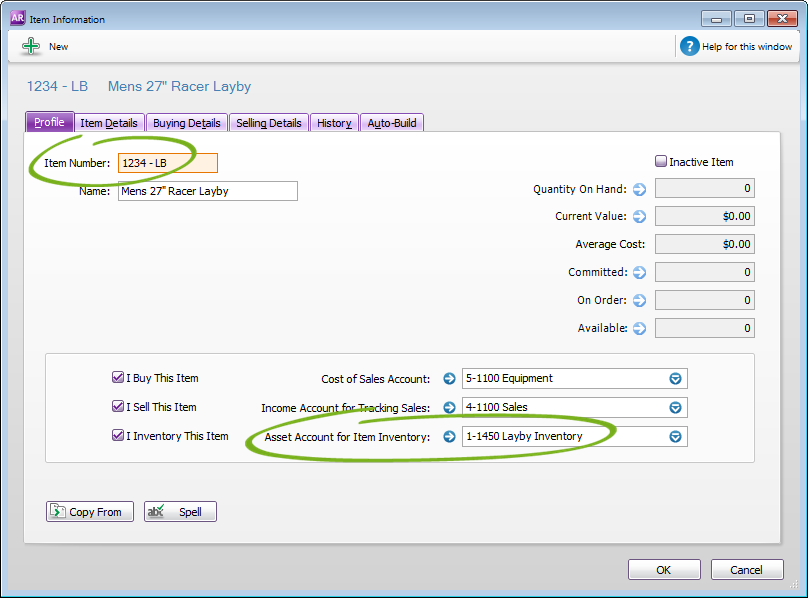This screenshot has height=598, width=808.
Task: Uncheck the I Buy This Item checkbox
Action: [117, 378]
